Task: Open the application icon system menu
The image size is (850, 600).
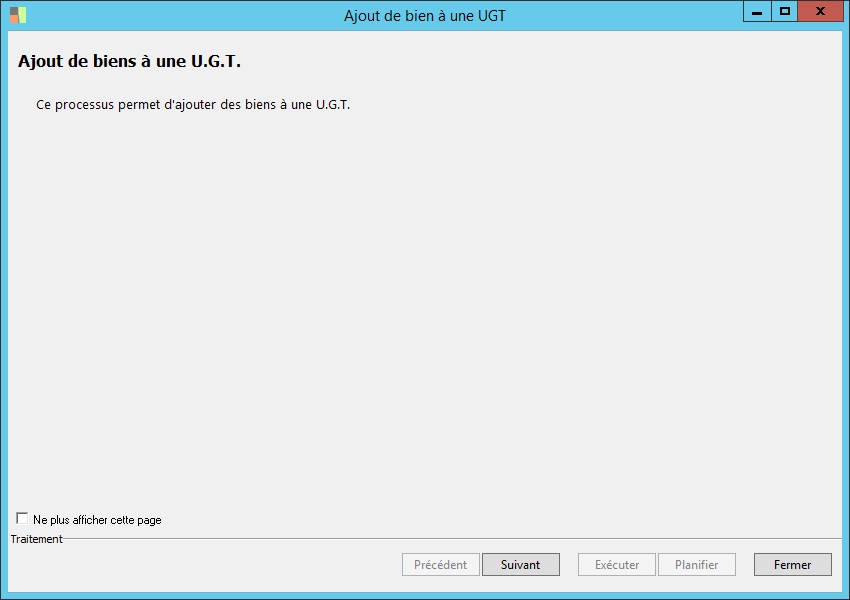Action: [18, 15]
